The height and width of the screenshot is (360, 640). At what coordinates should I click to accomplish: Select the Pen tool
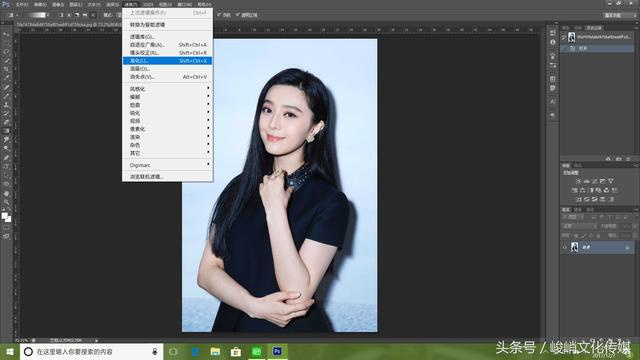pos(6,157)
